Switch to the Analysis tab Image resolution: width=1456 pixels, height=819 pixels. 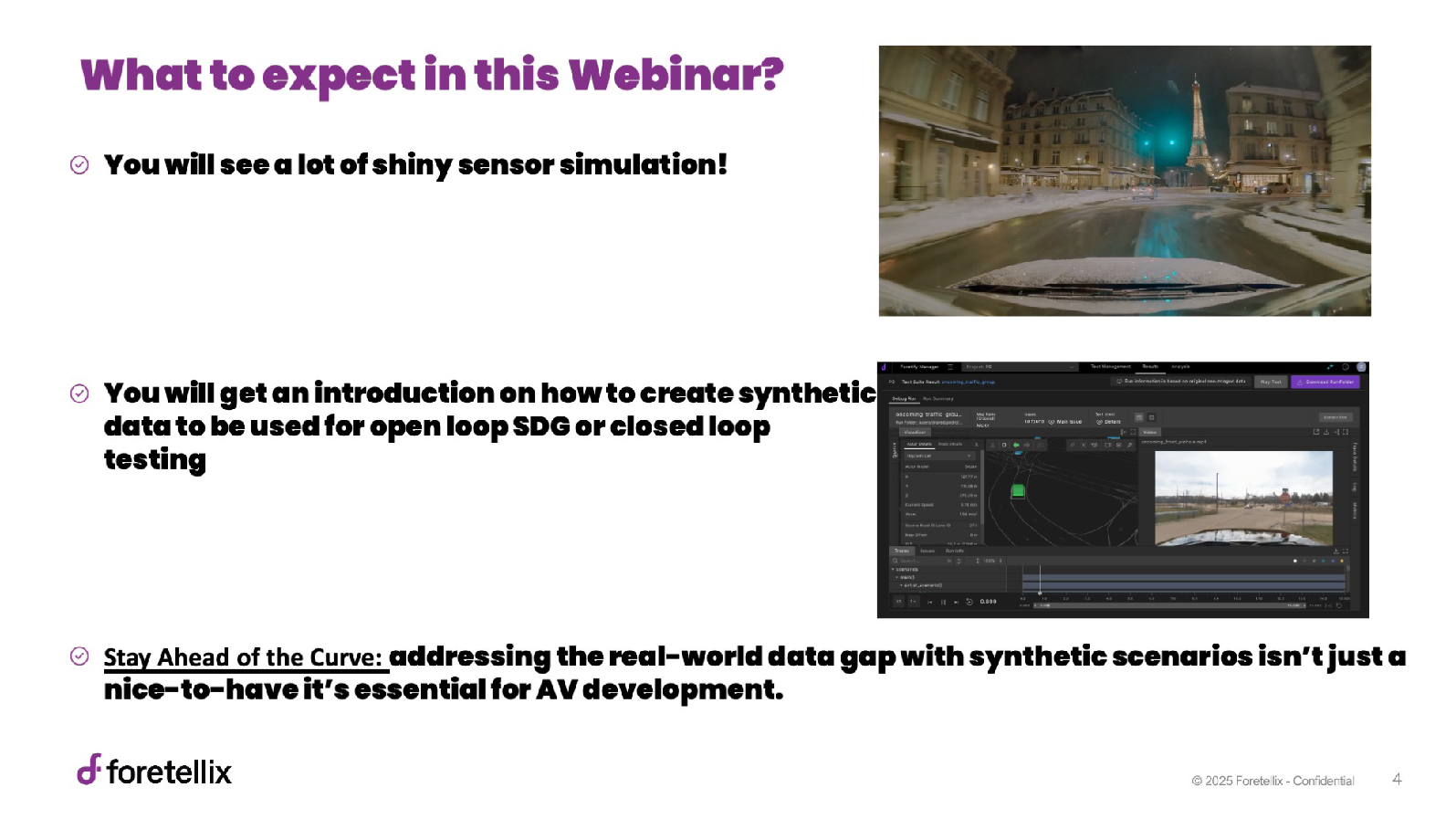[x=1180, y=366]
